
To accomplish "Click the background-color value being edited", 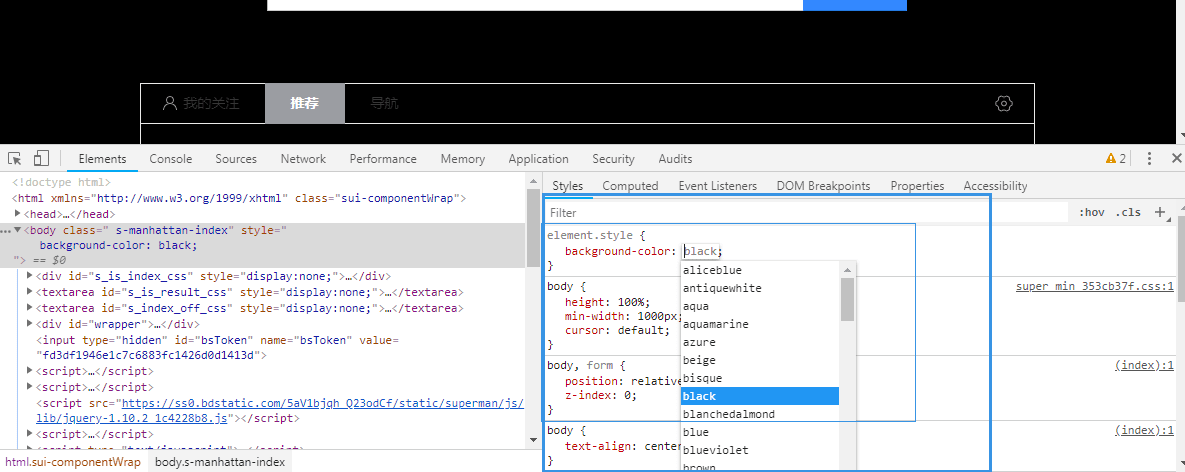I will pos(701,251).
